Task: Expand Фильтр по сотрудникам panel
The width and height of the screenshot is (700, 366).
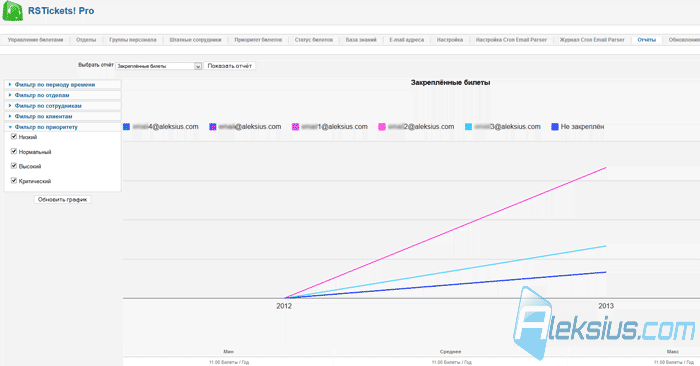Action: [x=62, y=106]
